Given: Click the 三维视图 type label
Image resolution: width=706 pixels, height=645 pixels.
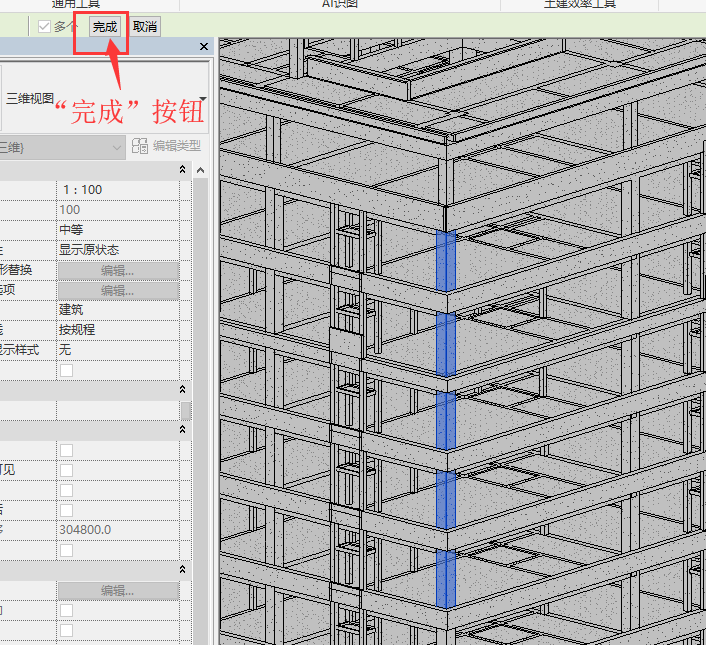Looking at the screenshot, I should point(30,99).
